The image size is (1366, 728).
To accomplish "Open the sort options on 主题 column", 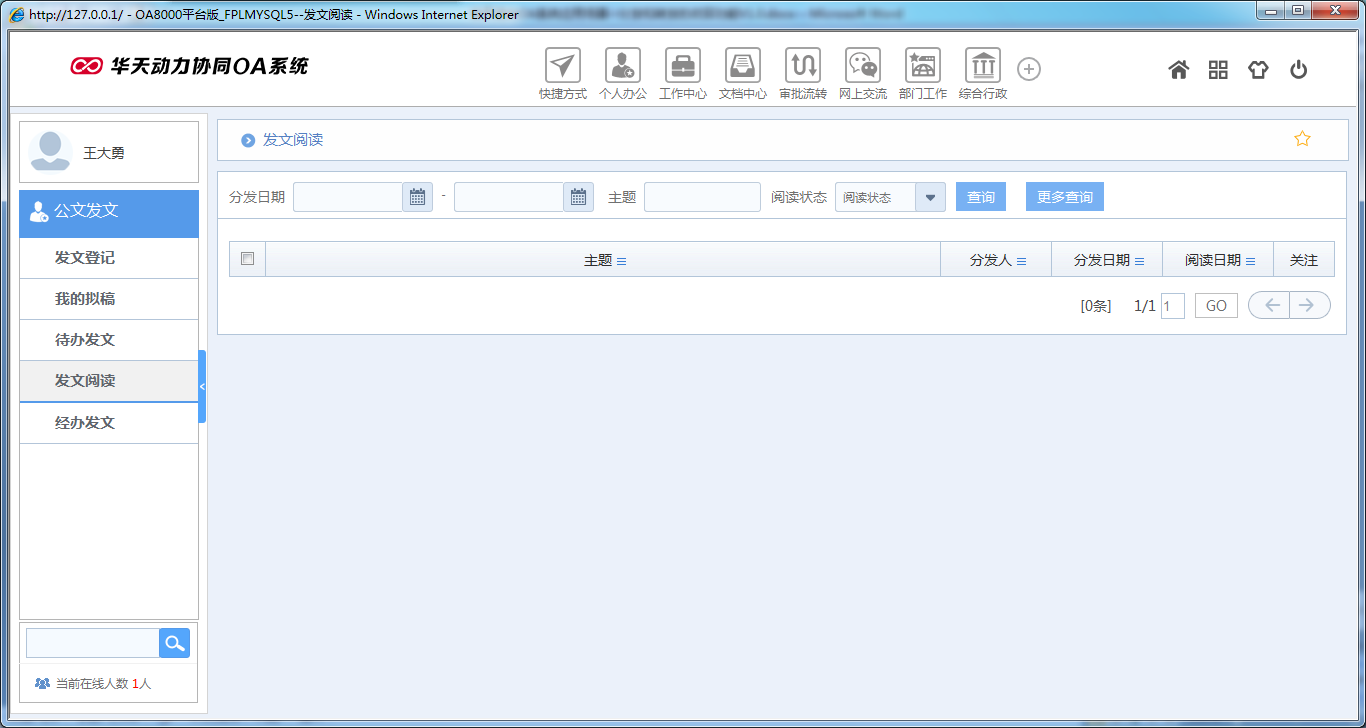I will click(x=622, y=259).
